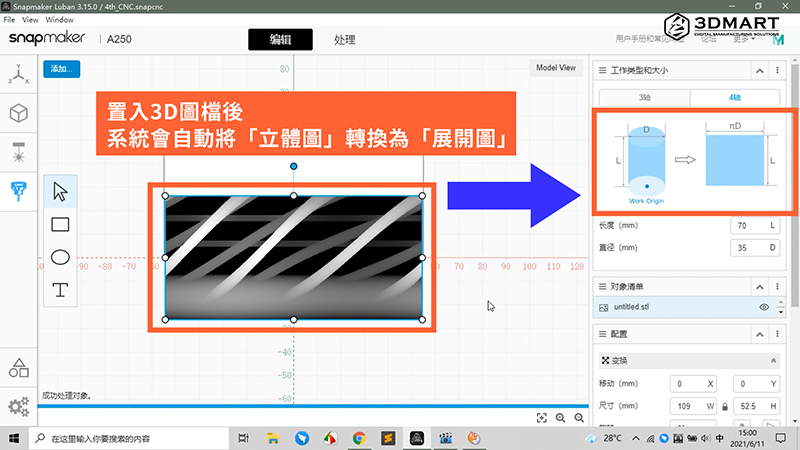
Task: Pick the text tool
Action: tap(60, 290)
